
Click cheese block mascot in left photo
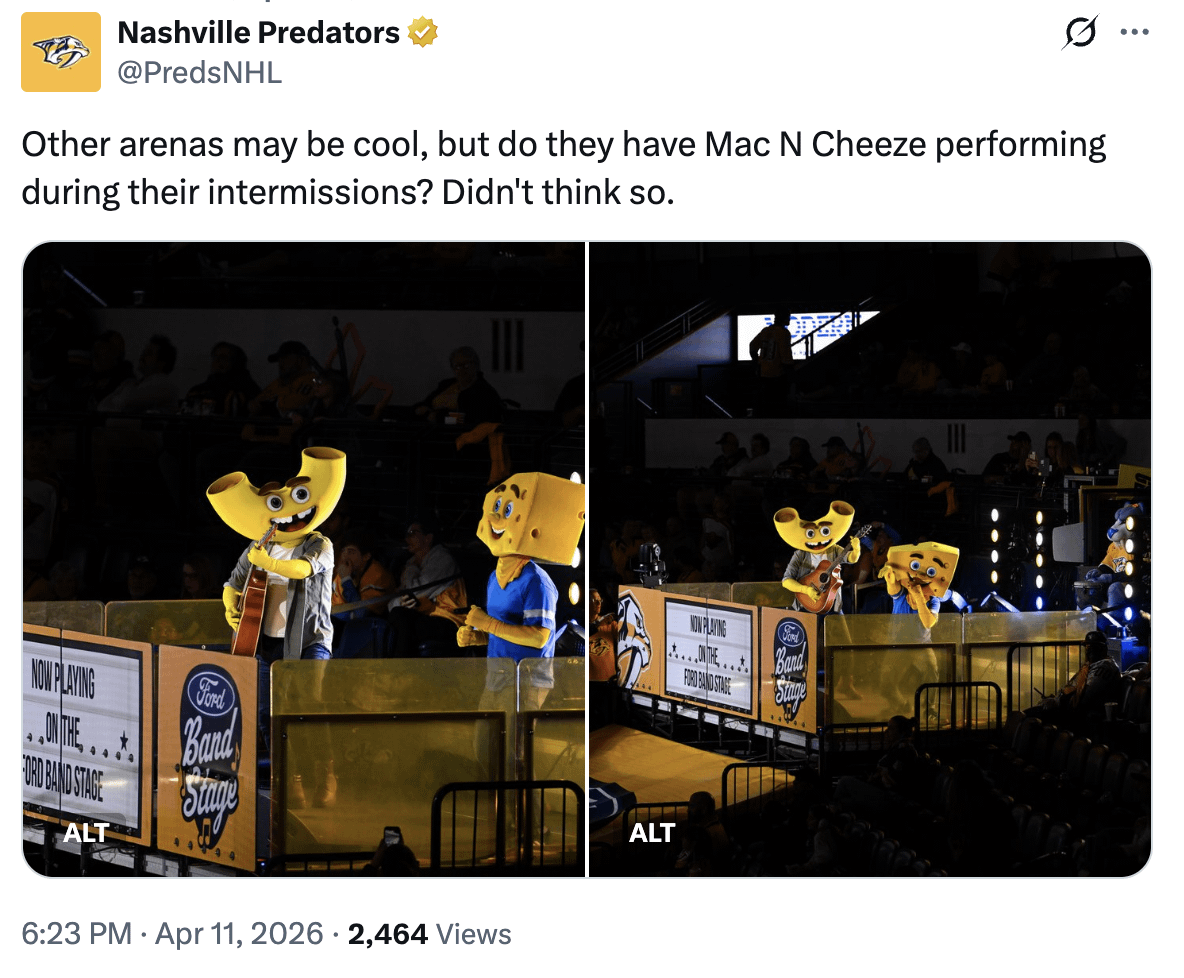point(517,560)
